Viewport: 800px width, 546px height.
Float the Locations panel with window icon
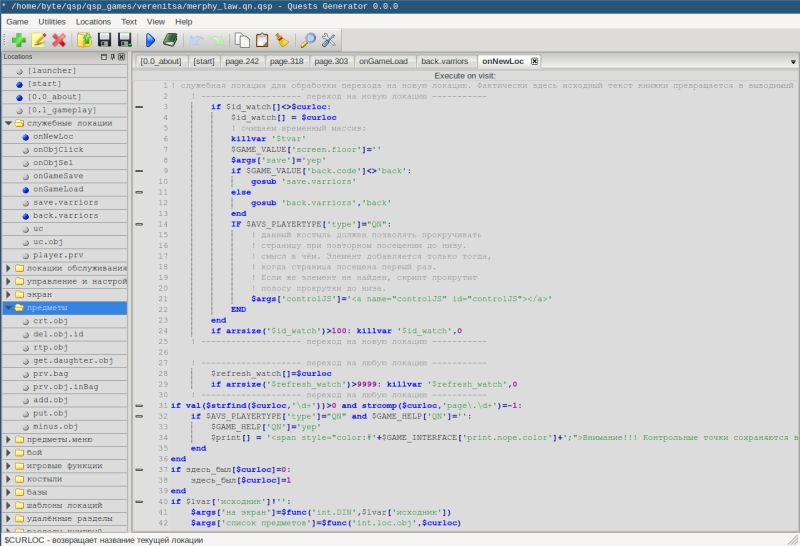coord(104,57)
